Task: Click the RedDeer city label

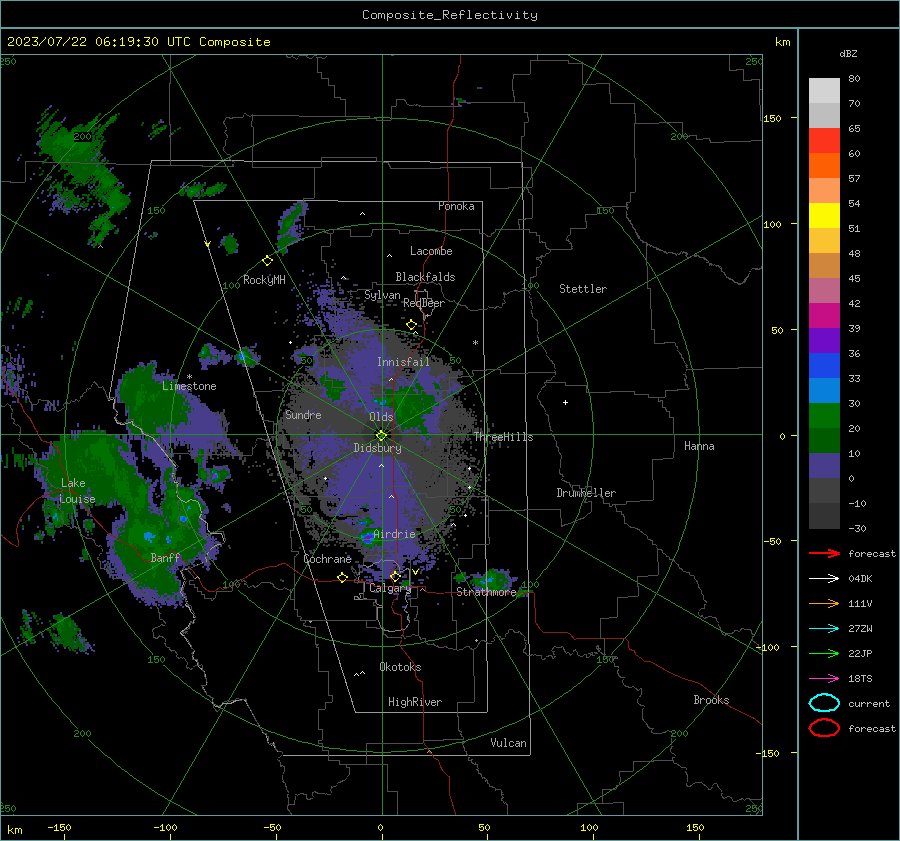Action: [424, 303]
